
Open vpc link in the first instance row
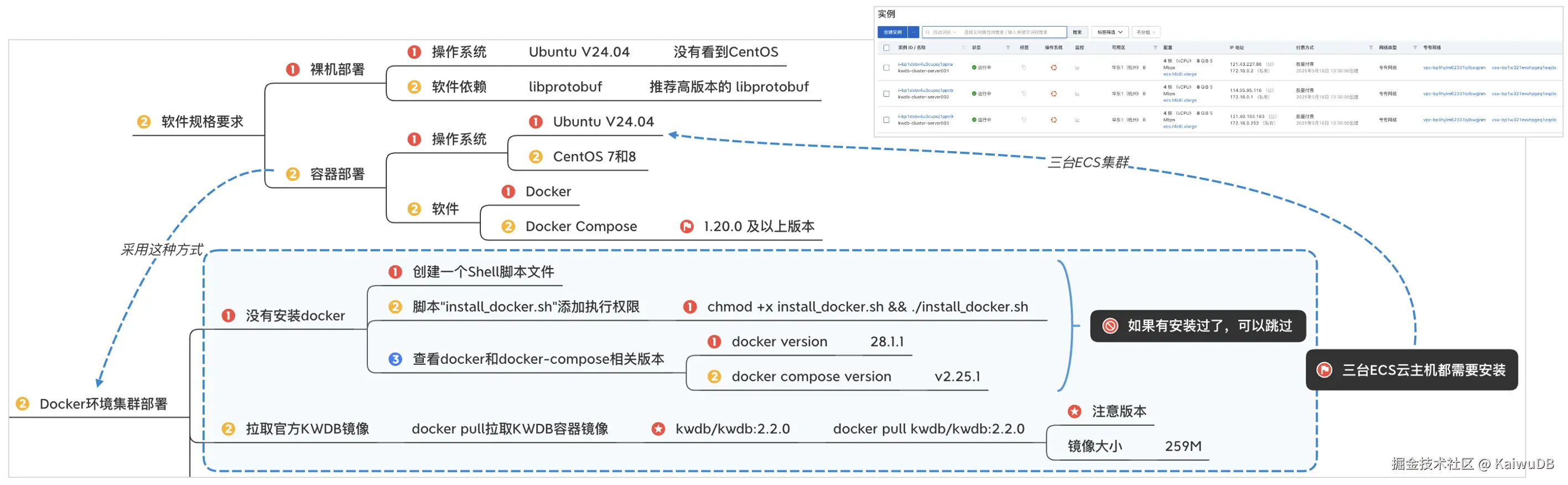tap(1453, 68)
